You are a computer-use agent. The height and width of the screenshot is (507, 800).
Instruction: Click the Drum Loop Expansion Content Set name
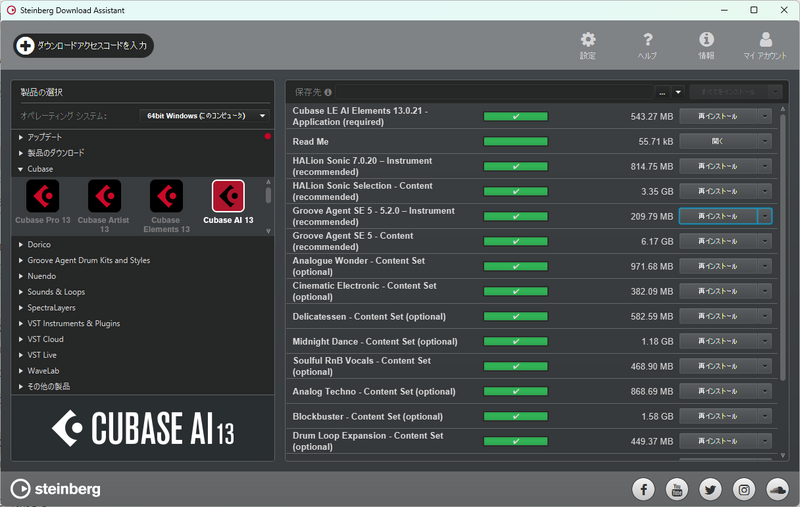[367, 441]
